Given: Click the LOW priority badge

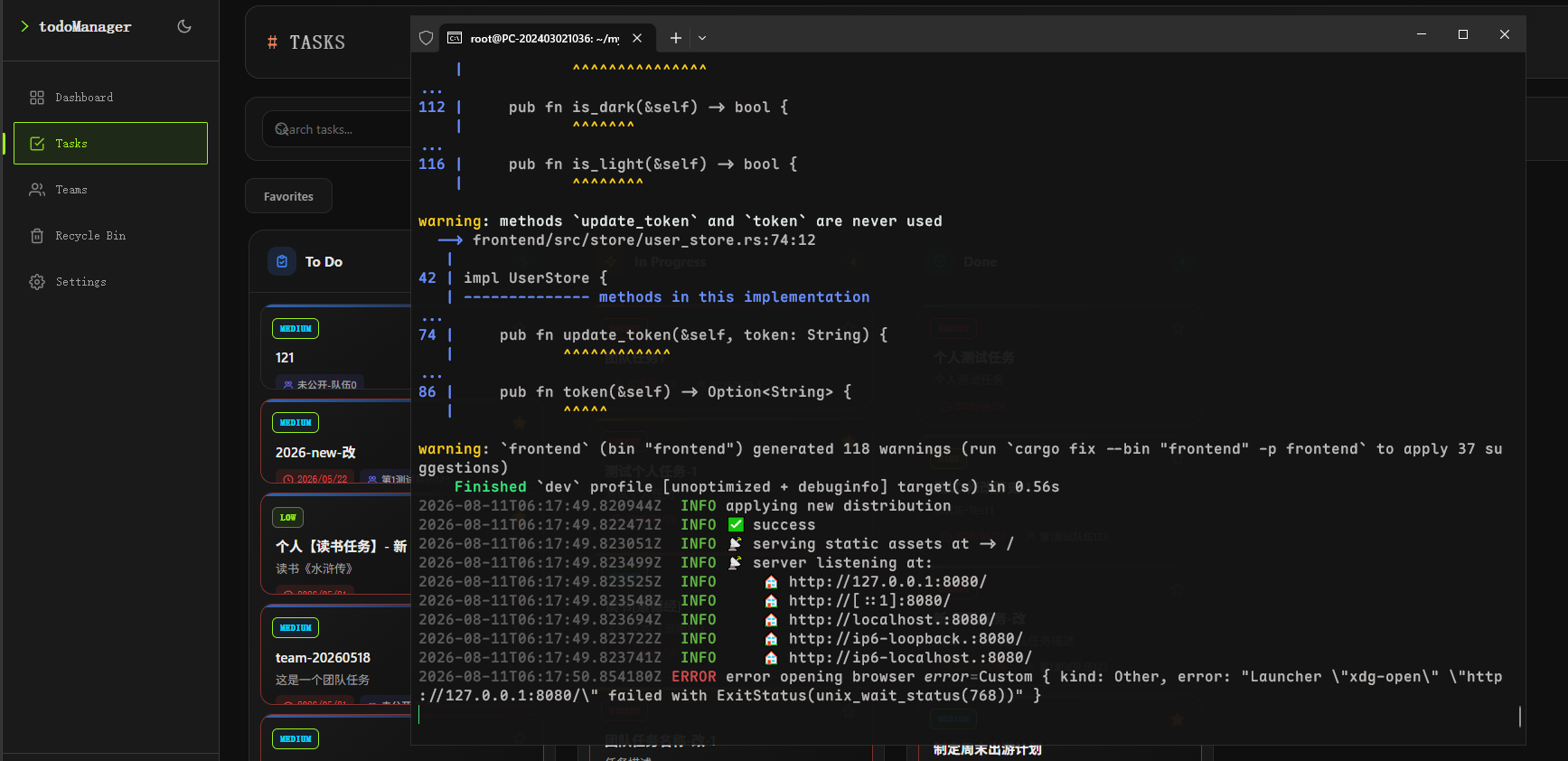Looking at the screenshot, I should [287, 518].
